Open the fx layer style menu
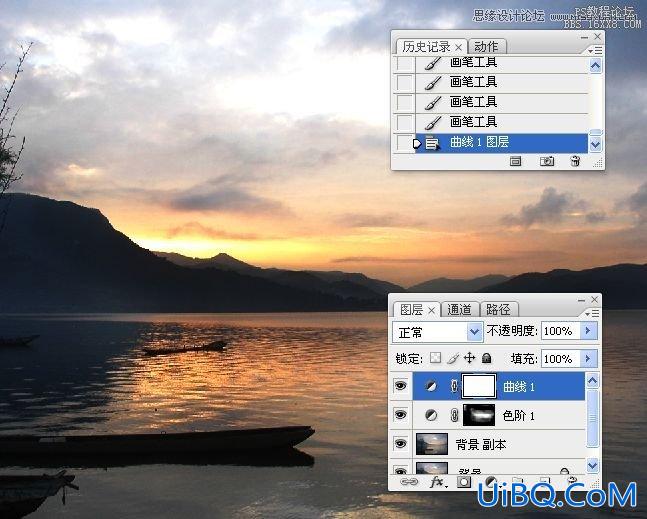 (x=438, y=481)
